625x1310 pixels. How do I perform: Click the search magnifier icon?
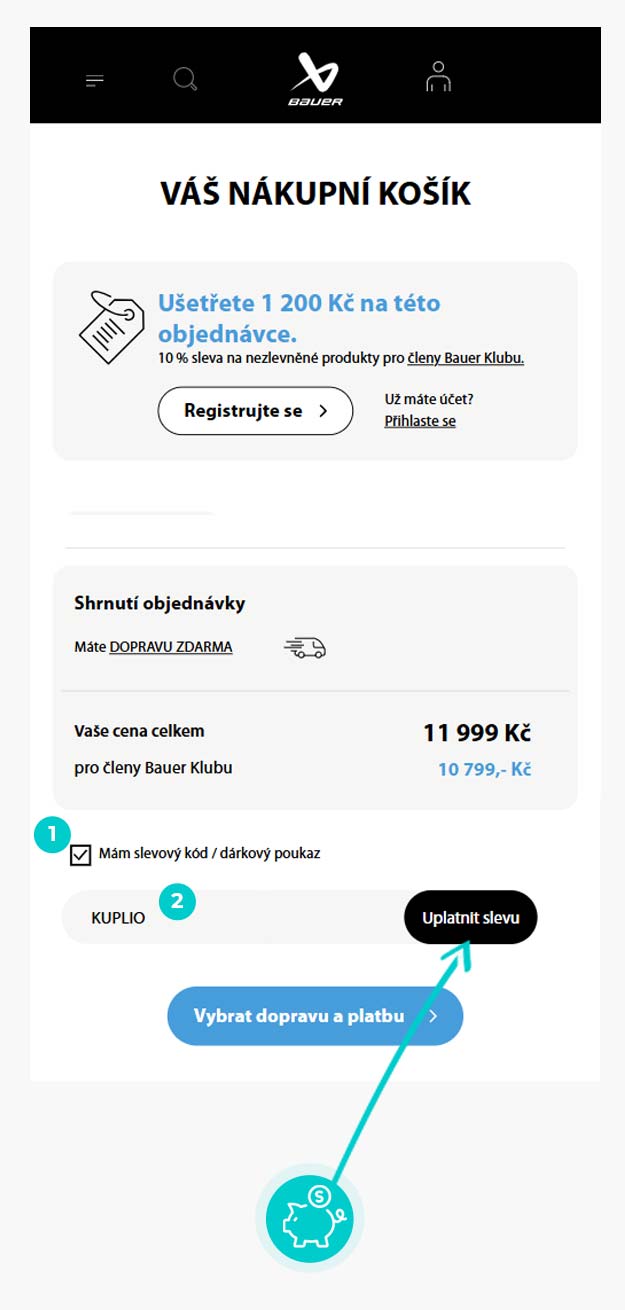pos(185,79)
